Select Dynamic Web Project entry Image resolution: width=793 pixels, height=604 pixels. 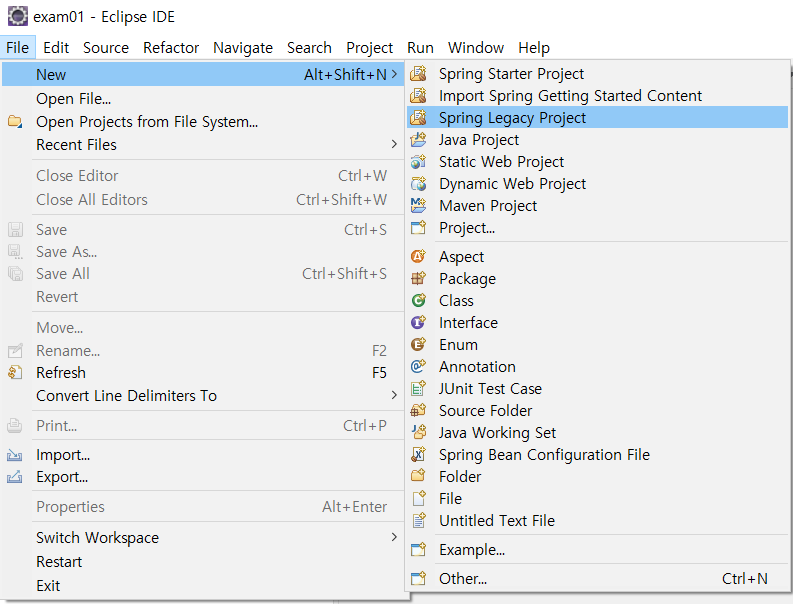coord(597,184)
